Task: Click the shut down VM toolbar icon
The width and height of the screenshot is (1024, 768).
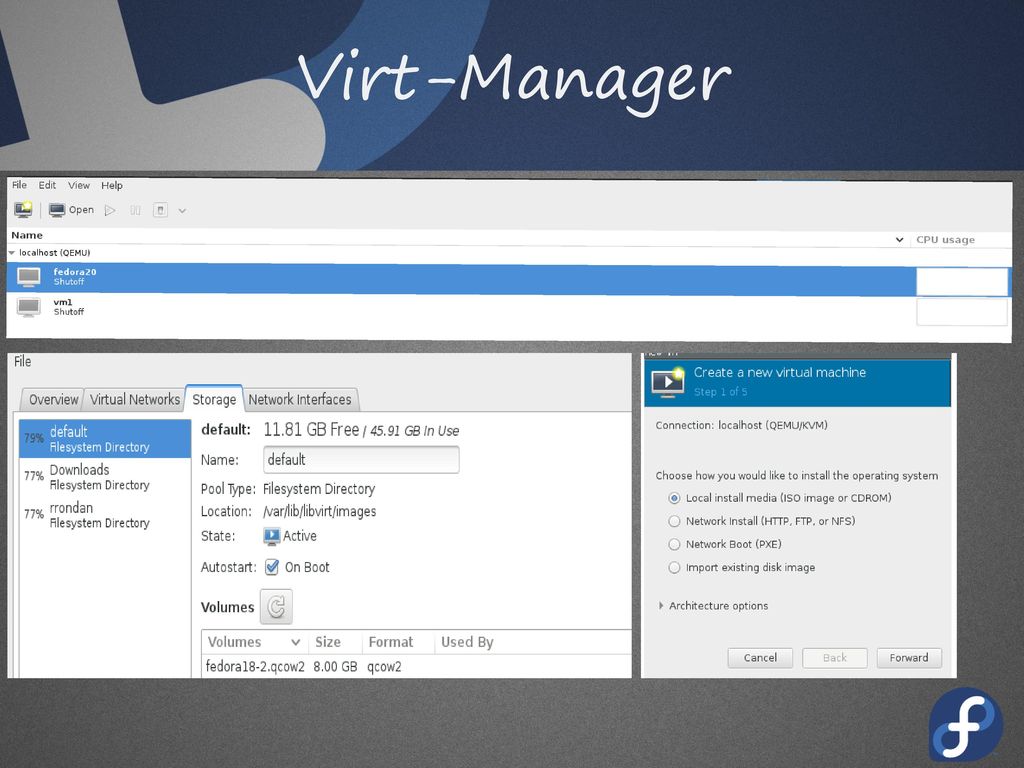Action: (160, 210)
